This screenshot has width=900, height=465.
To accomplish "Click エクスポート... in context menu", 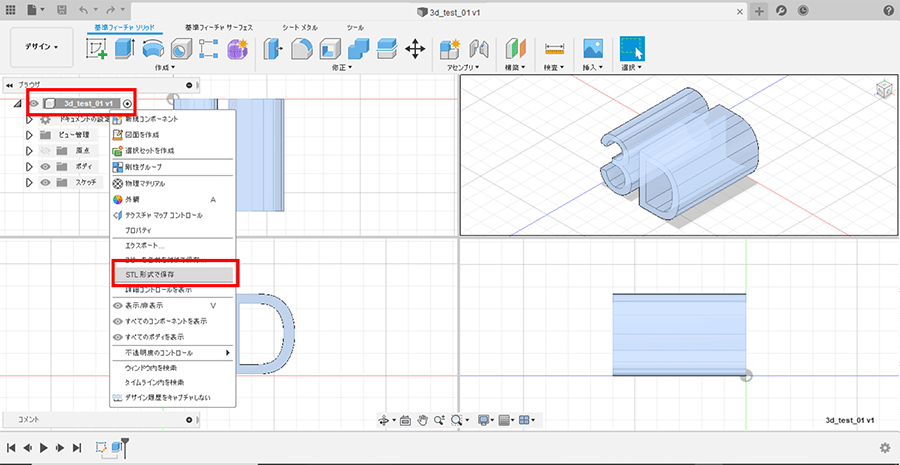I will point(145,245).
